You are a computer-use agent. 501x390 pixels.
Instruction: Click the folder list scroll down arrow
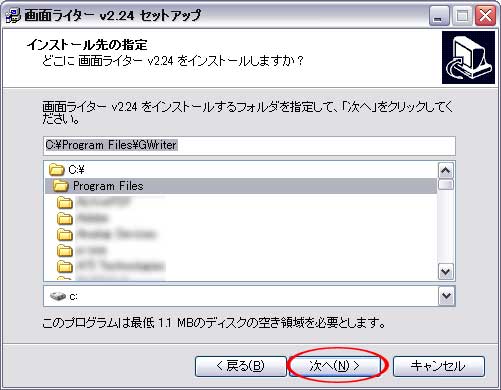coord(446,271)
